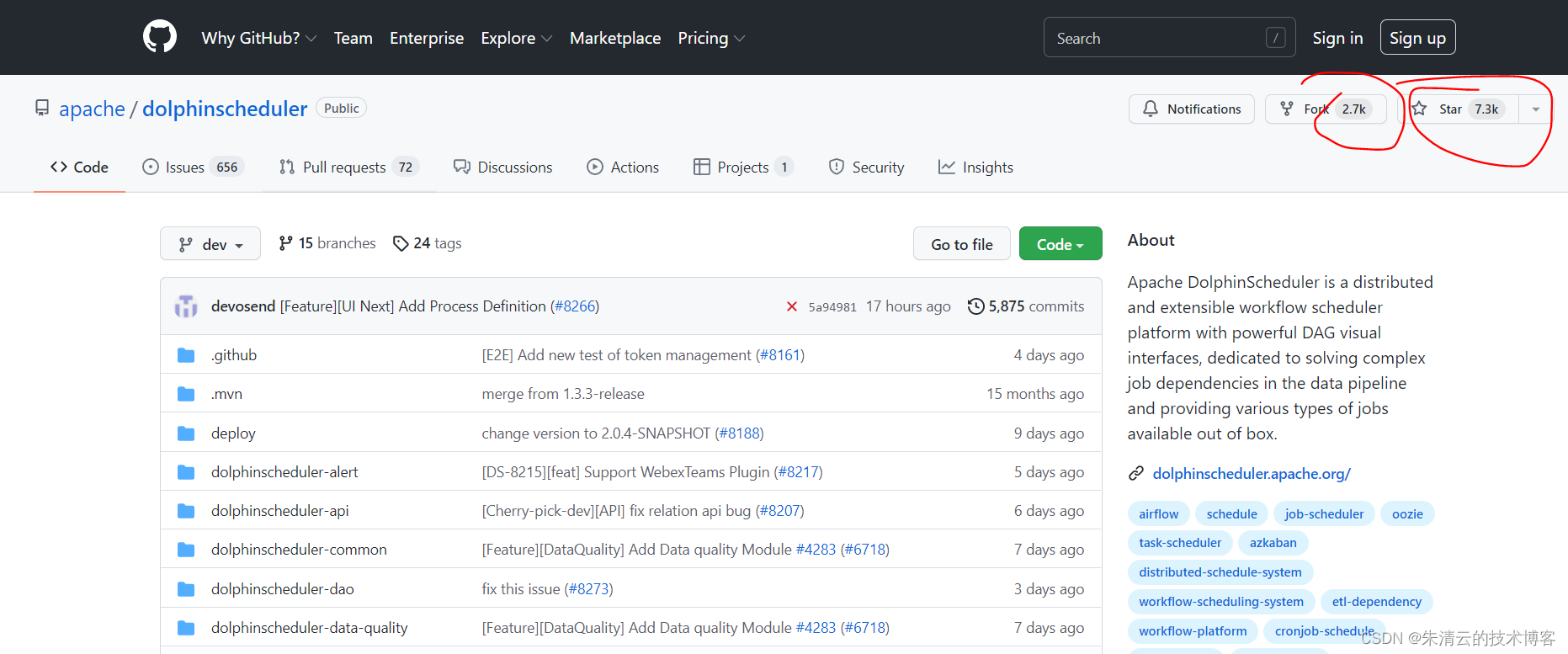
Task: Click the slash shortcut icon in Search
Action: pos(1275,38)
